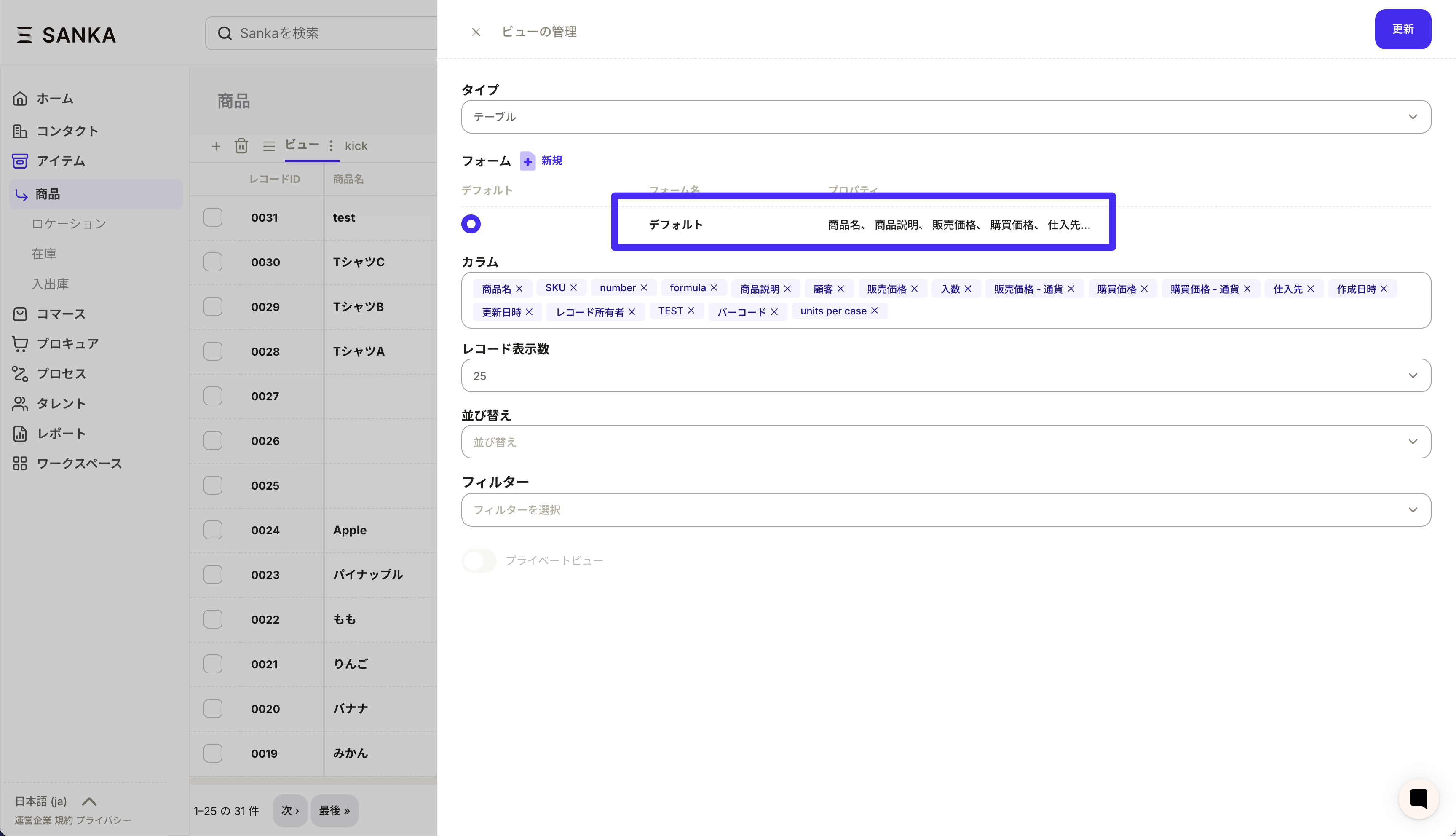Open the レポート sidebar icon
The image size is (1456, 836).
click(x=20, y=434)
